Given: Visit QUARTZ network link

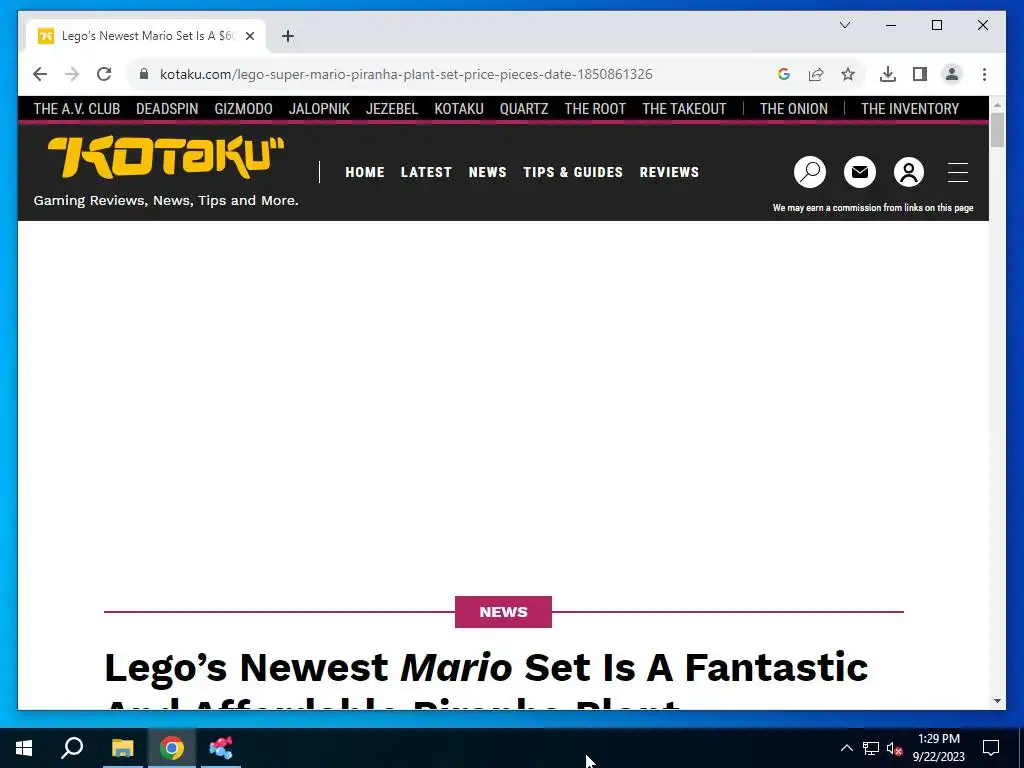Looking at the screenshot, I should pos(524,109).
